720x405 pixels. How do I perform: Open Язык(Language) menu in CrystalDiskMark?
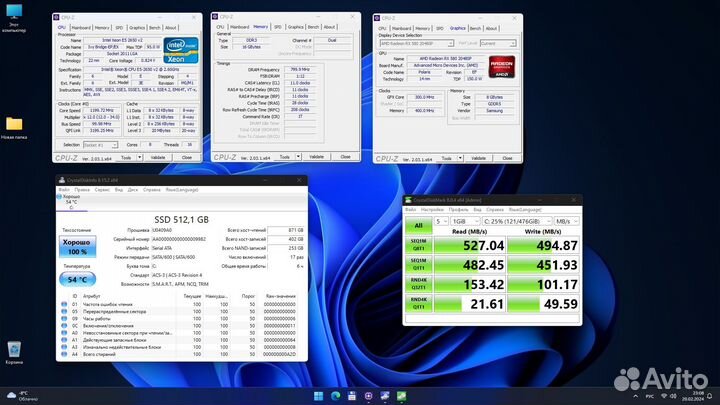coord(525,209)
